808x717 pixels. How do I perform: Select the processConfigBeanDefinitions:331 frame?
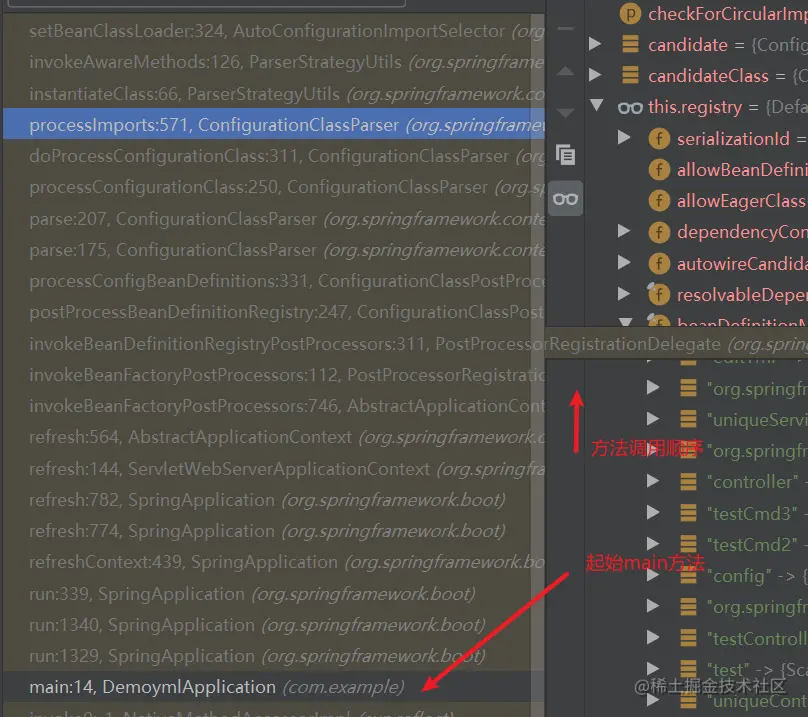(274, 281)
